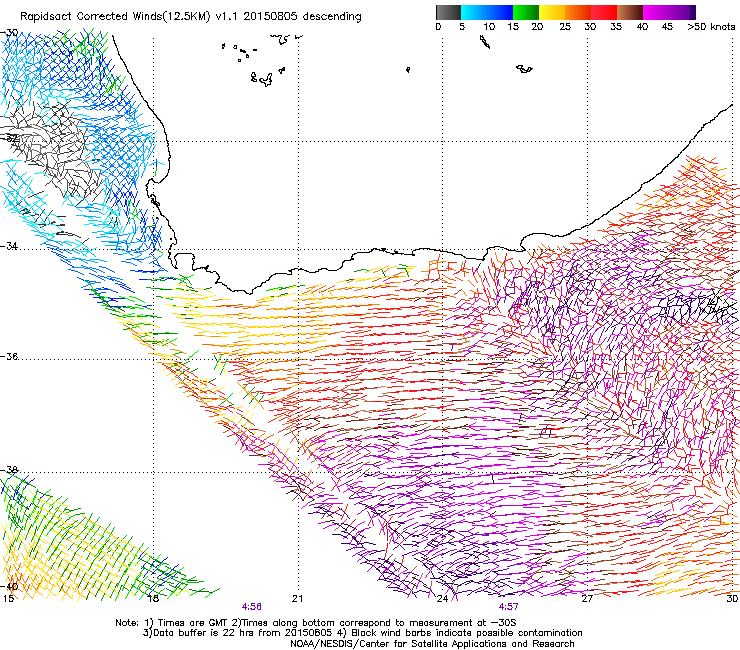
Task: Click the NOAA/NESDIS credit line
Action: coord(432,644)
